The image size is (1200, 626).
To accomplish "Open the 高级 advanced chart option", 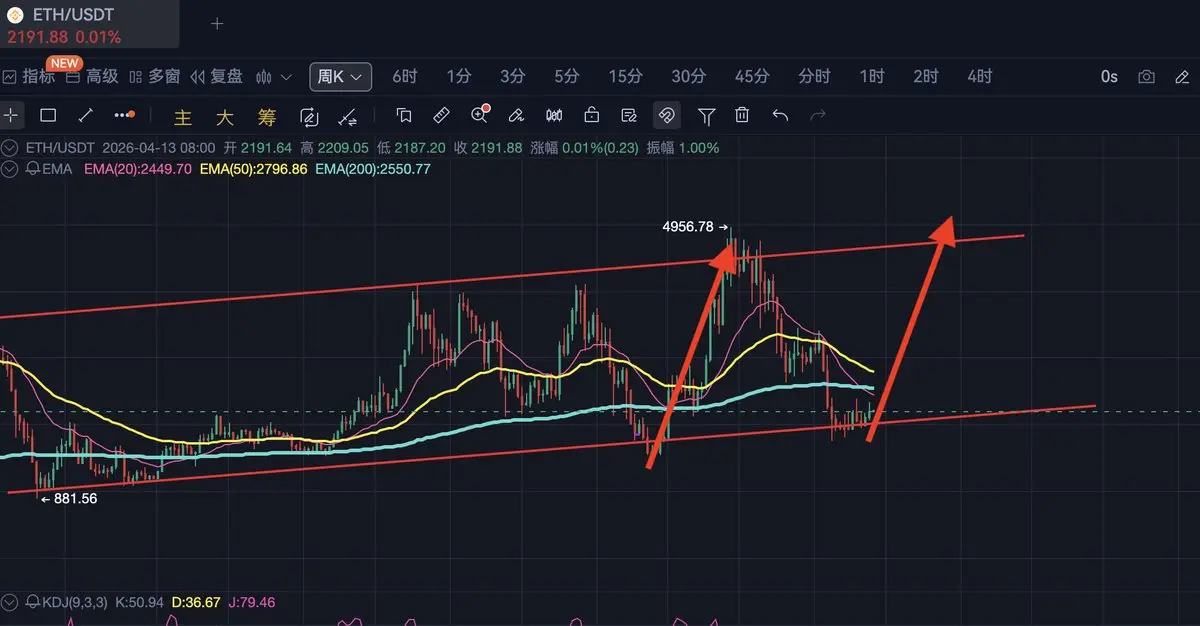I will click(x=93, y=76).
